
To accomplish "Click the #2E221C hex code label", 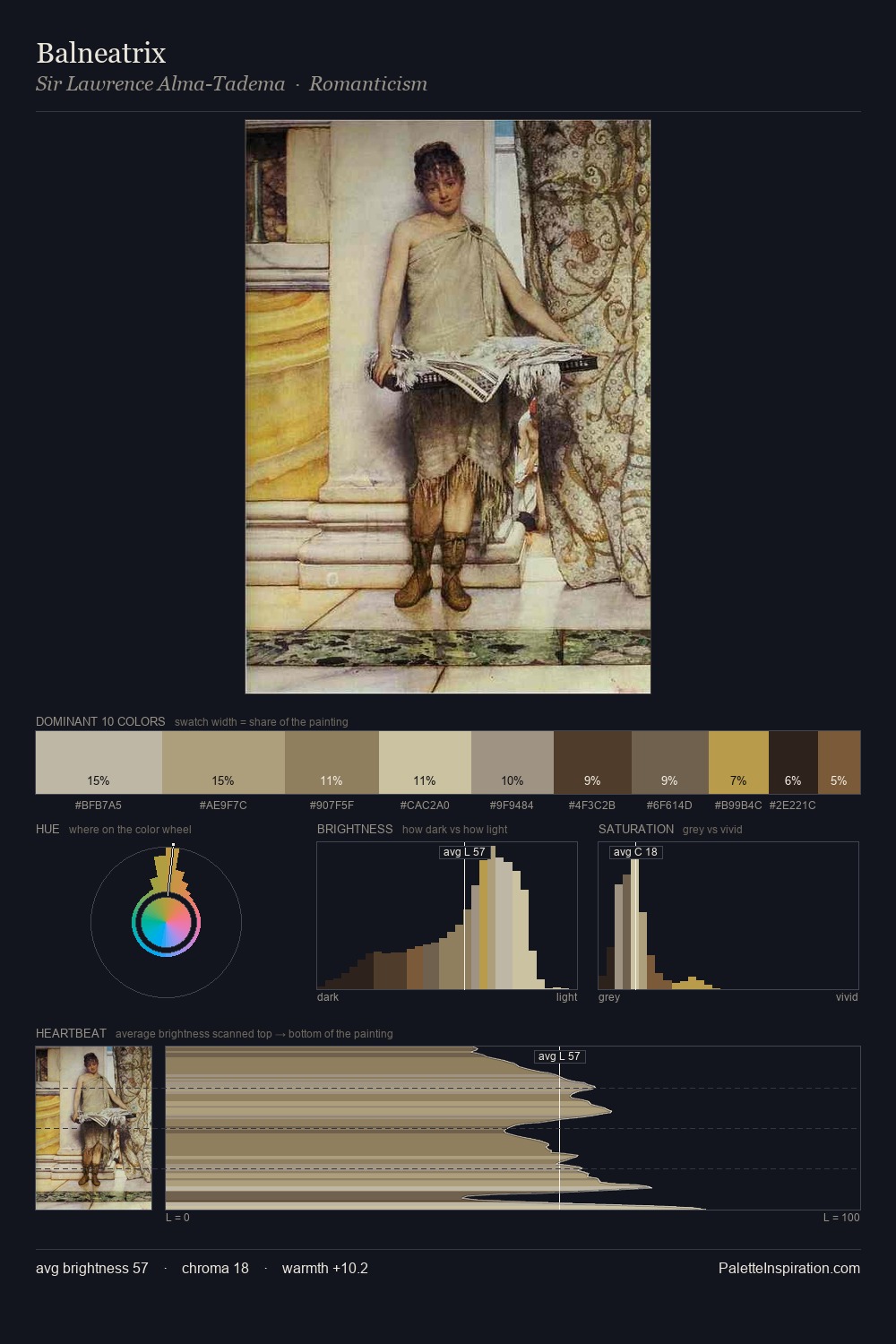I will click(793, 806).
